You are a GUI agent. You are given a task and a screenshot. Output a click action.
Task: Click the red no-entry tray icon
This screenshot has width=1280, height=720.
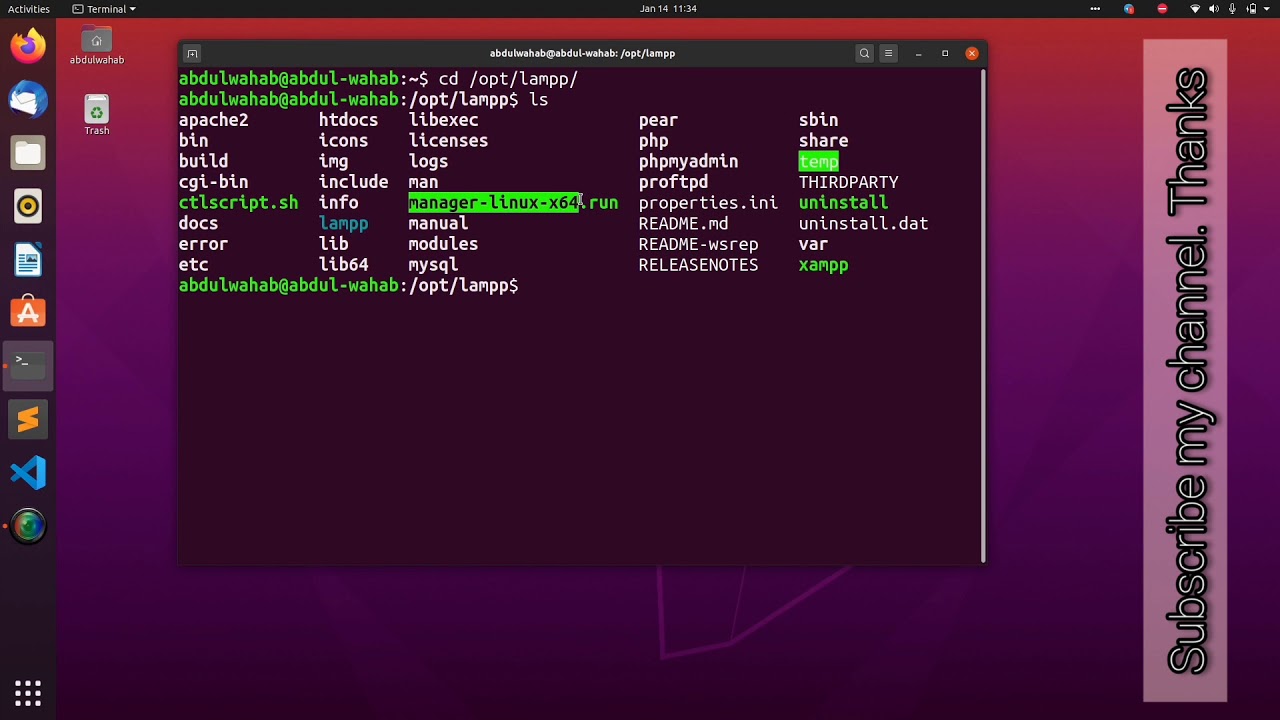[1162, 9]
